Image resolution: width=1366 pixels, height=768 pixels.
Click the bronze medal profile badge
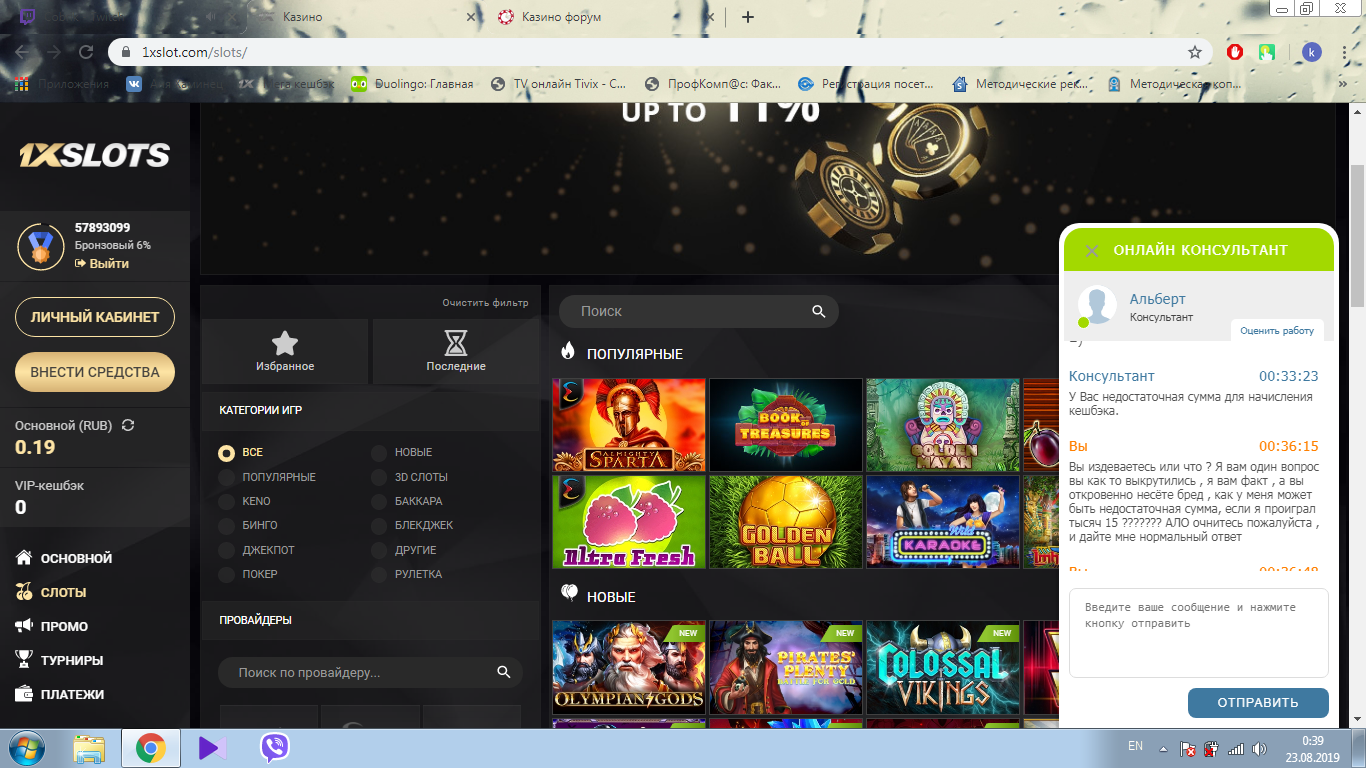click(40, 247)
